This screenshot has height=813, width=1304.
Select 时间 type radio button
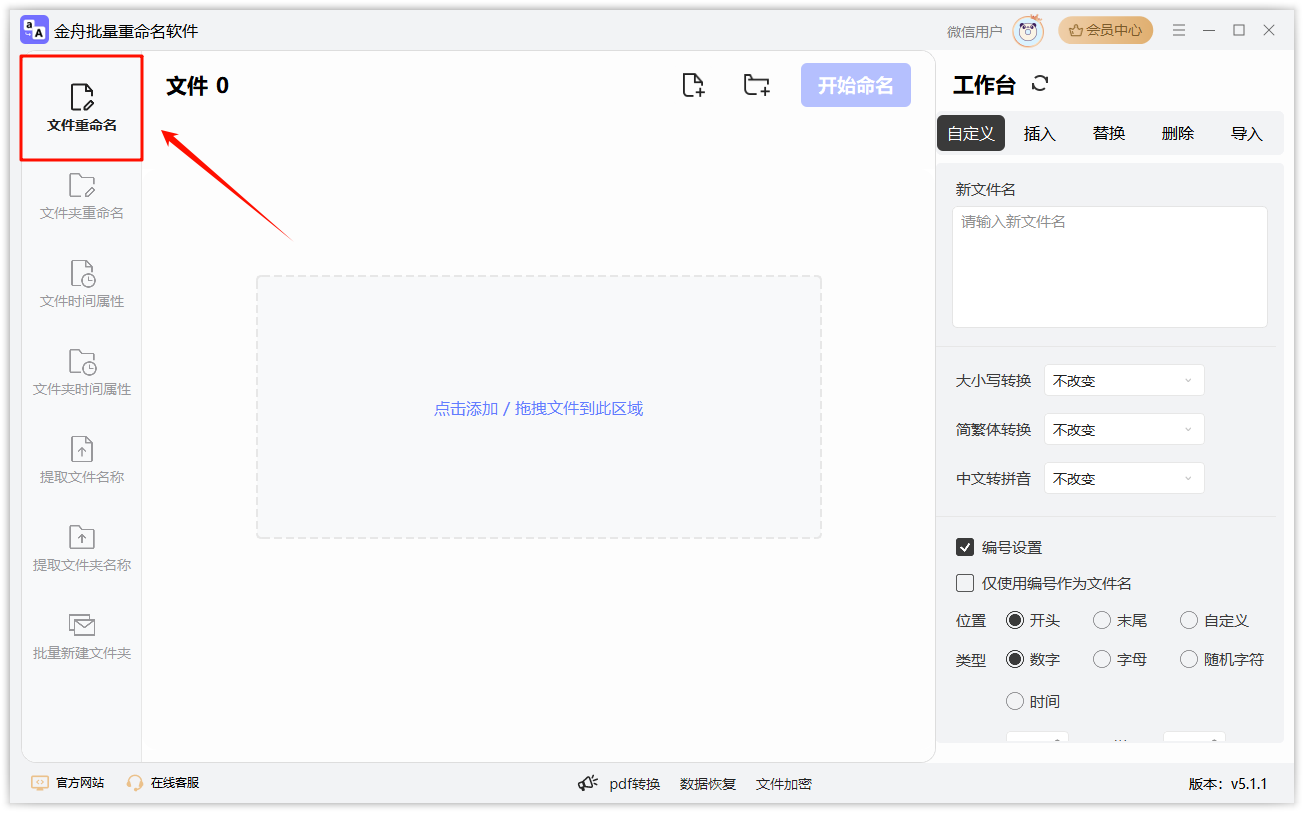(1015, 701)
